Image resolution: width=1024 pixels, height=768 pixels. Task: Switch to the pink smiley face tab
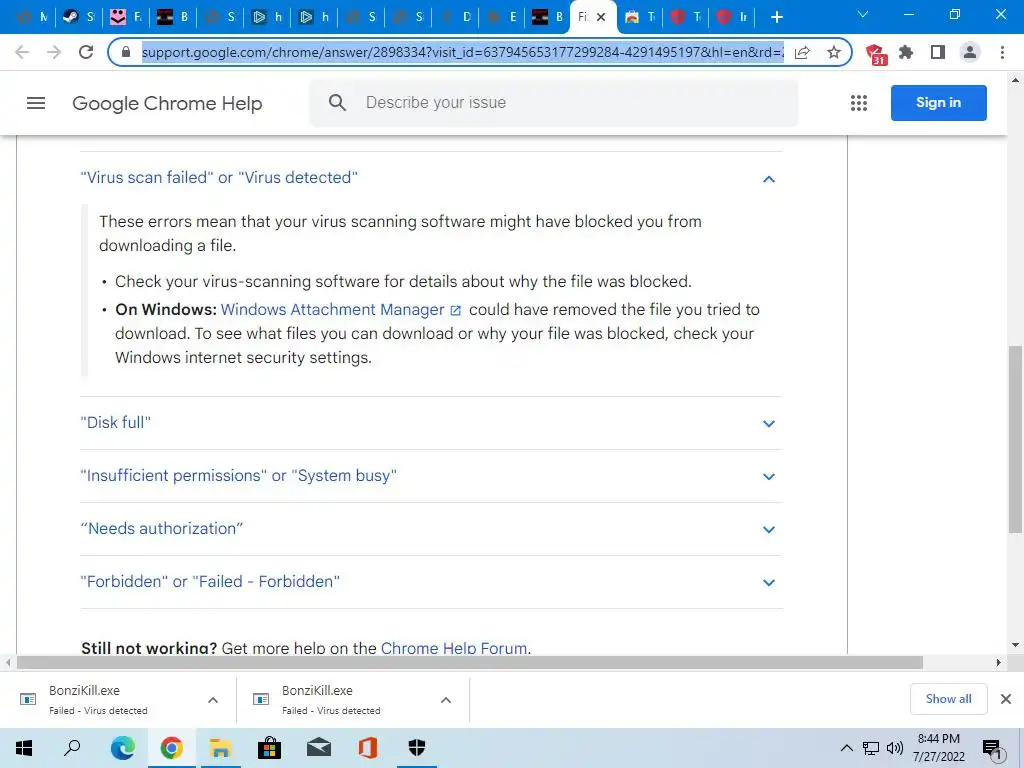(x=126, y=17)
